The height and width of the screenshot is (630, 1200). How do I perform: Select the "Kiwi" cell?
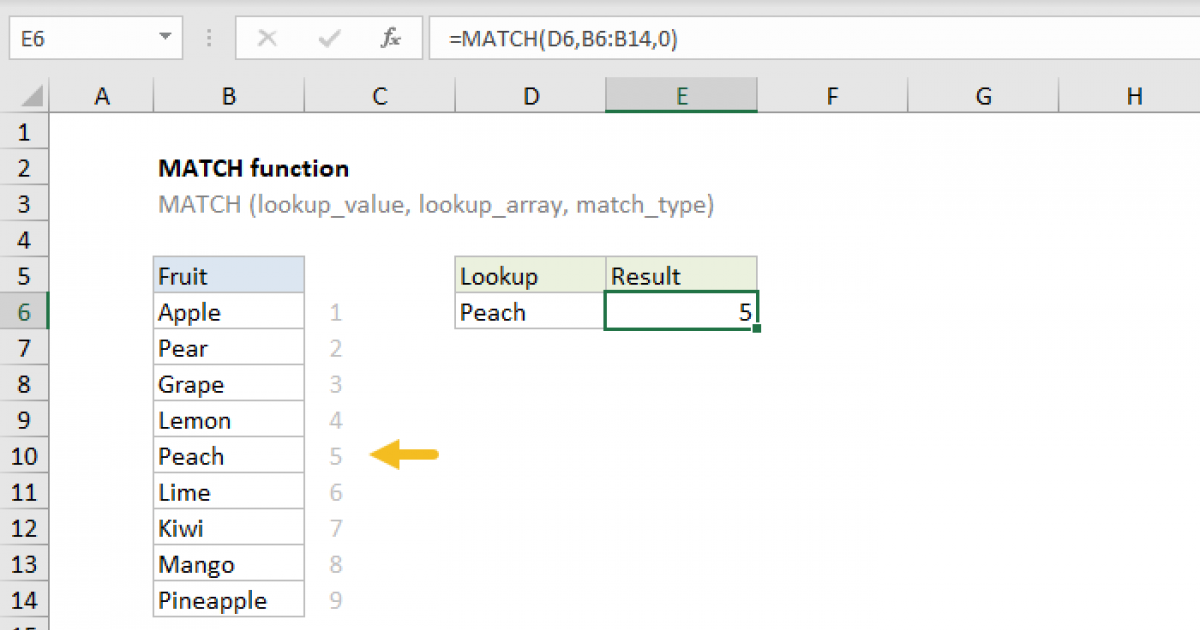tap(229, 528)
